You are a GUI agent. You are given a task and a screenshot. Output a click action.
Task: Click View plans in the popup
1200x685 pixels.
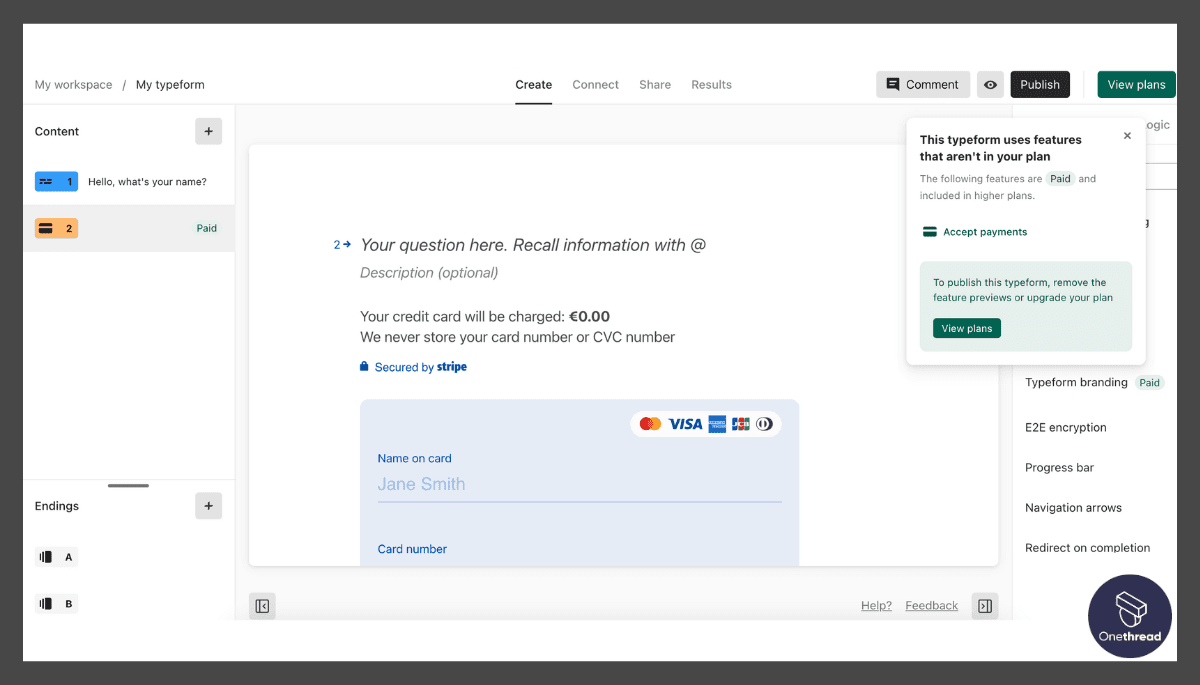pyautogui.click(x=966, y=329)
